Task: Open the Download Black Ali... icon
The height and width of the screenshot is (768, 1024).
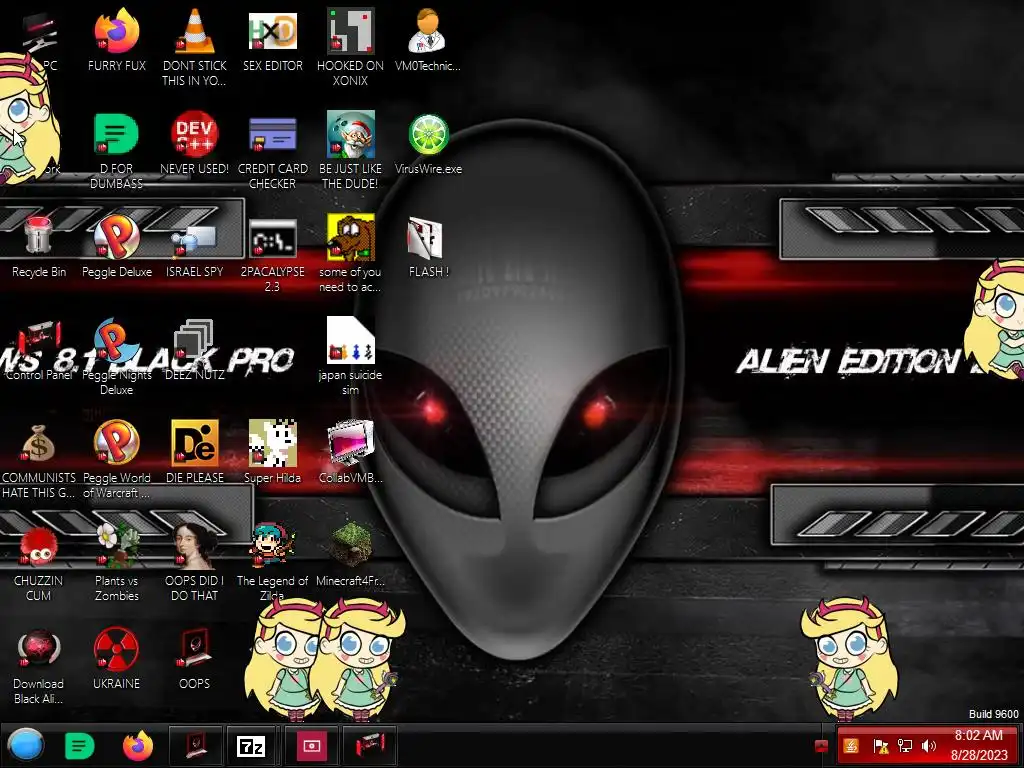Action: [39, 649]
